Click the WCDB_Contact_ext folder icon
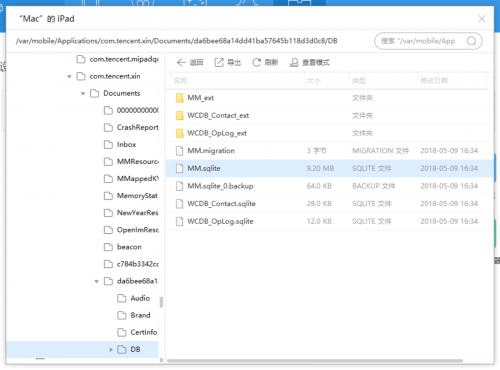 (180, 115)
